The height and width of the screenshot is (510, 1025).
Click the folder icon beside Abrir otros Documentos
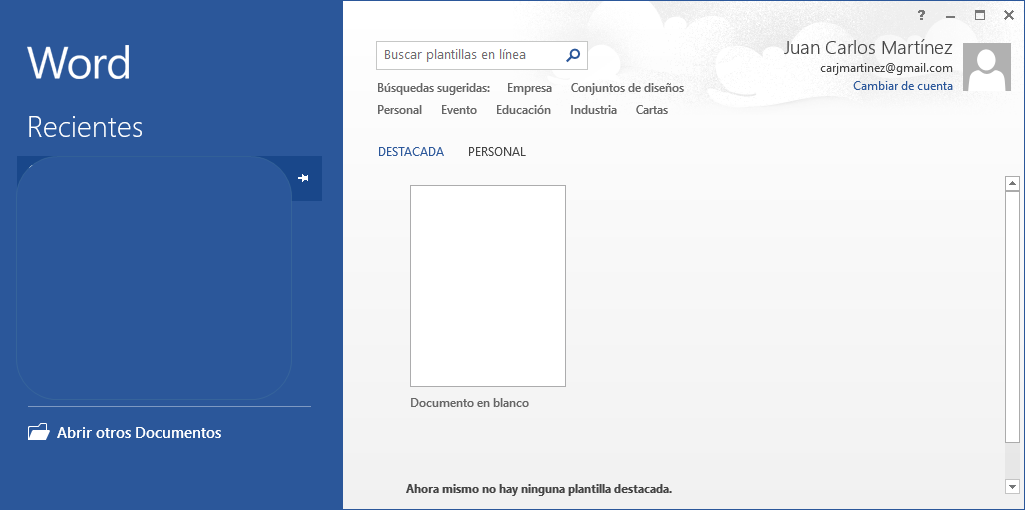pos(39,432)
